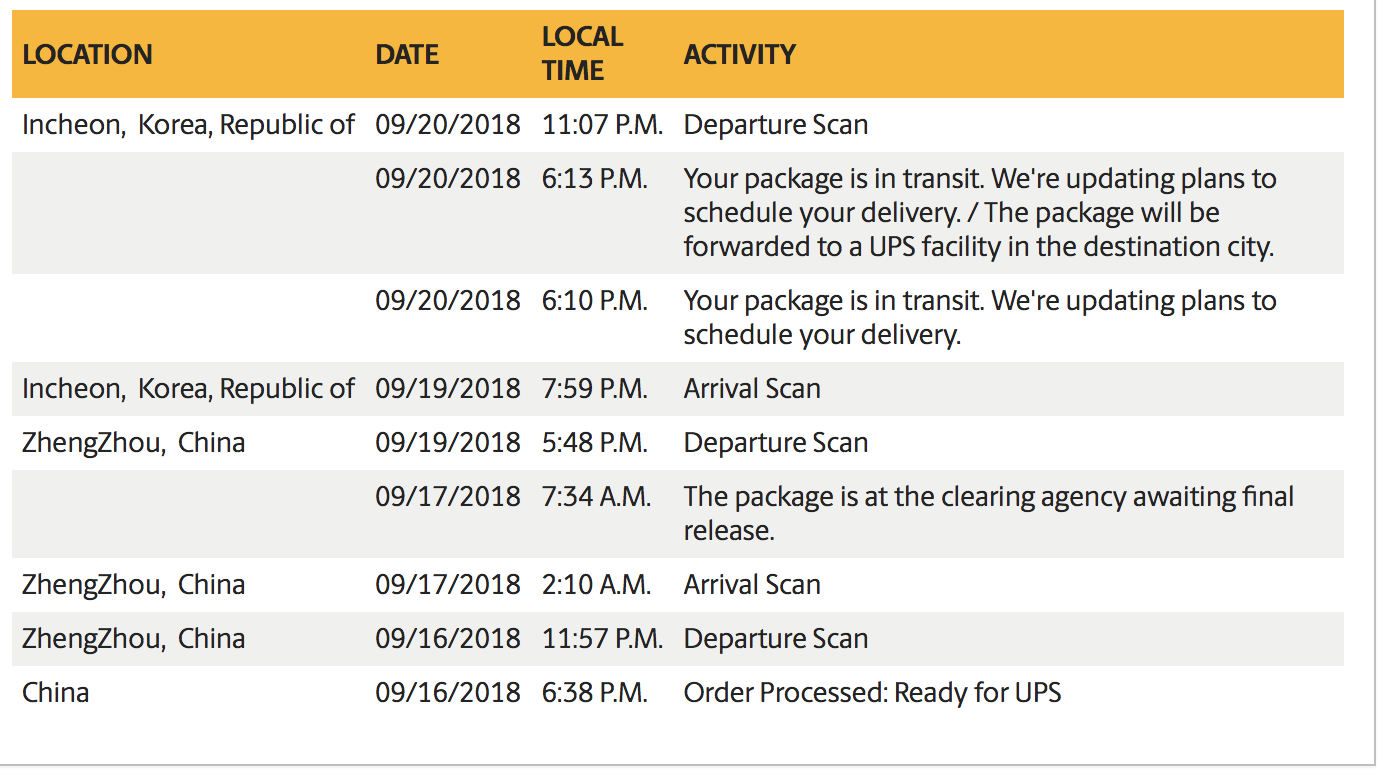This screenshot has width=1378, height=776.
Task: Select the 6:13 P.M. in-transit activity text
Action: 980,213
